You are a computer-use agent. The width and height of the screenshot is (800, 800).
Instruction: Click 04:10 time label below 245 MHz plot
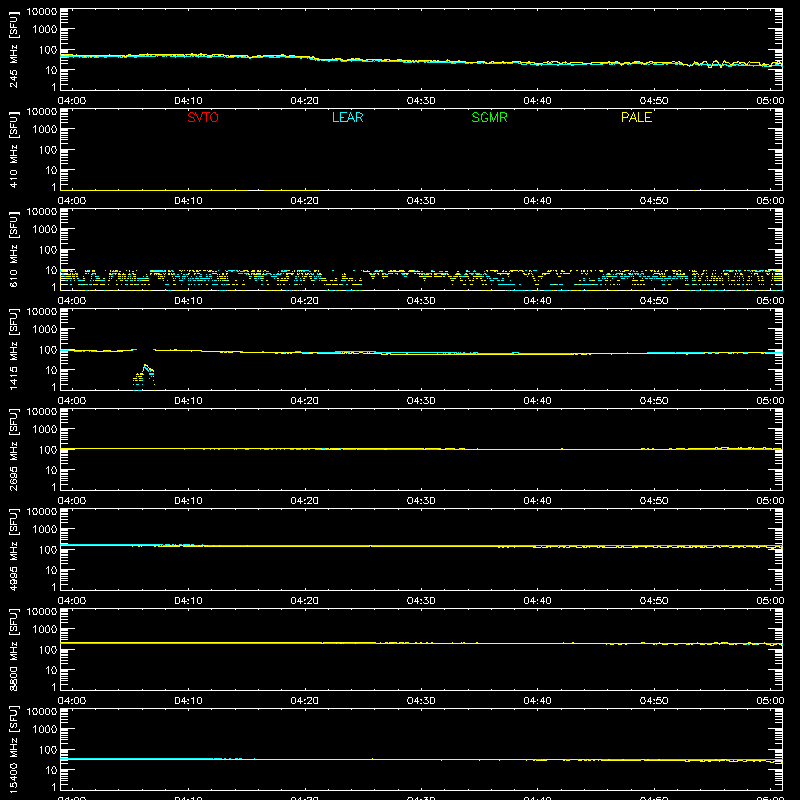pos(188,101)
